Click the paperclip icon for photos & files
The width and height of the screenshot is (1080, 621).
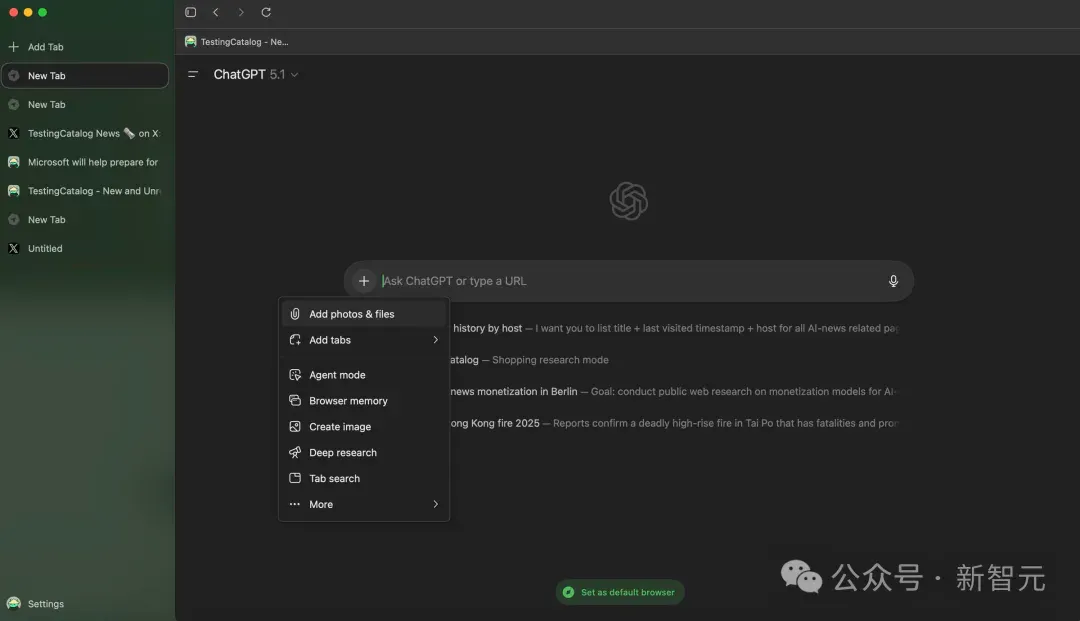pos(295,314)
